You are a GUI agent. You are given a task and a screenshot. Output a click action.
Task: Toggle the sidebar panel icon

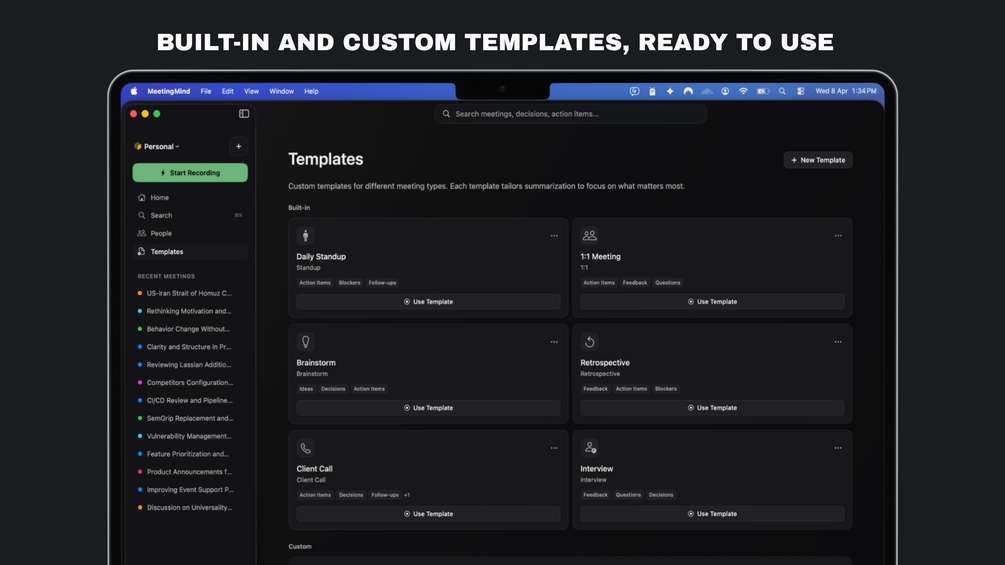click(244, 113)
